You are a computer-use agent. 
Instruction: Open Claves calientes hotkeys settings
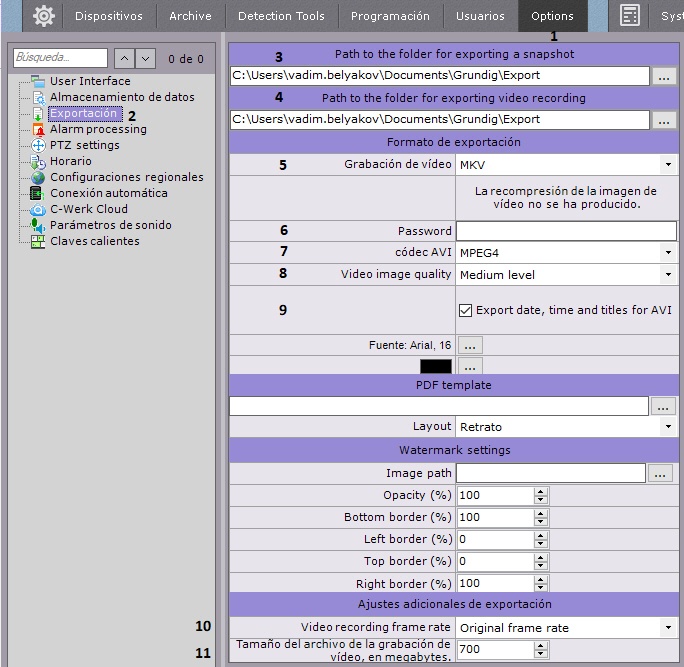click(94, 241)
